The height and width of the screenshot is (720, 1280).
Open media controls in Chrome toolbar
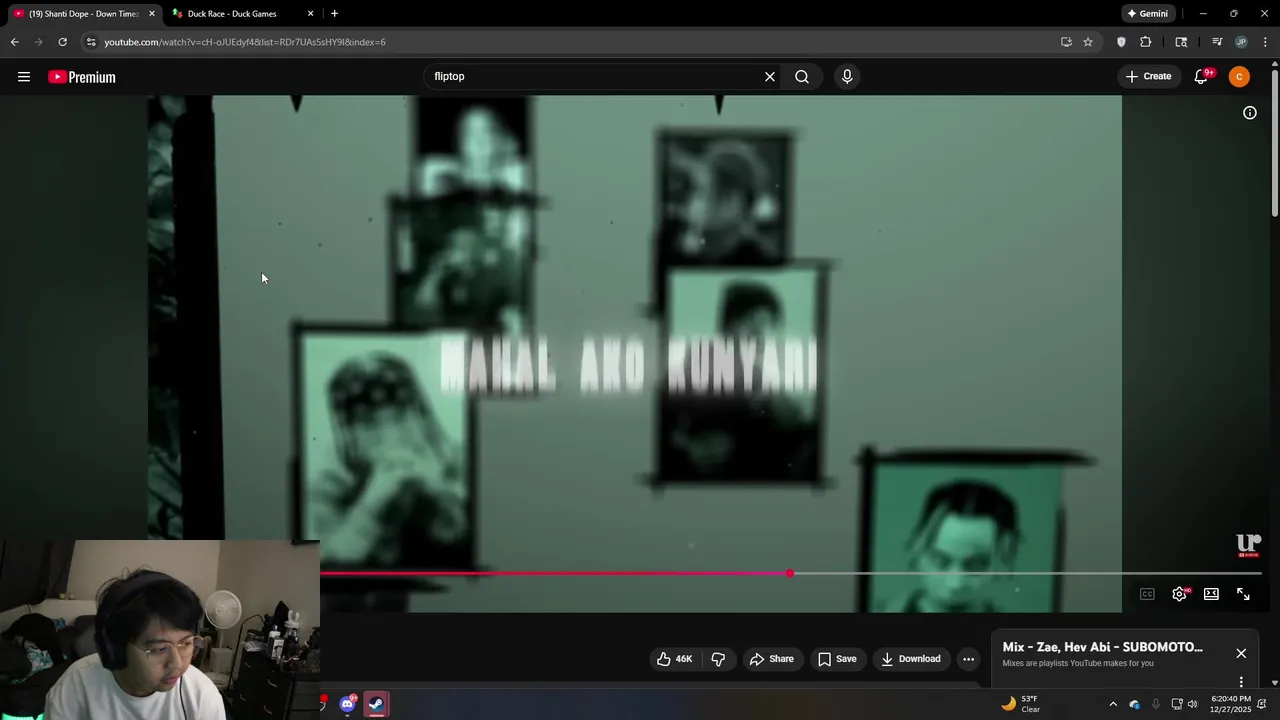tap(1217, 42)
